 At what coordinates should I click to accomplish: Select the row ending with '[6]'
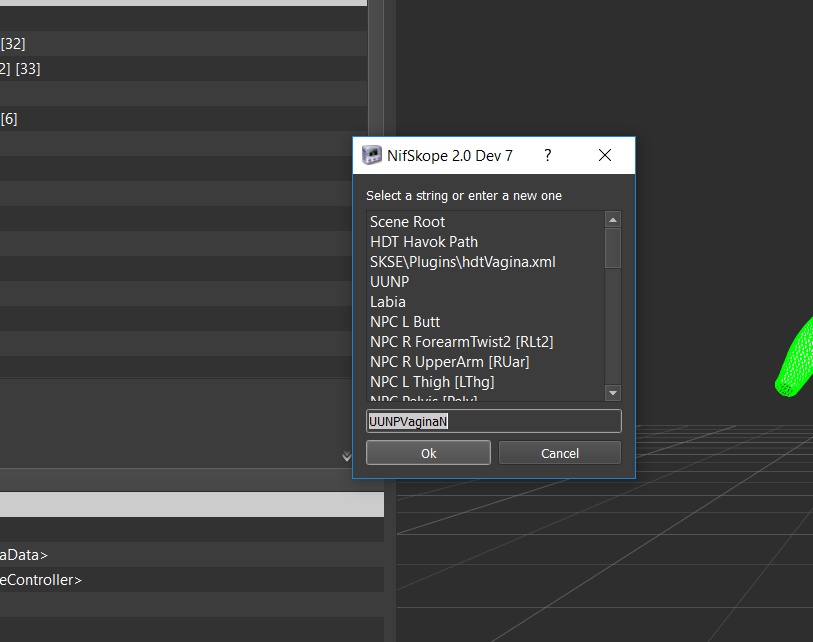click(184, 119)
